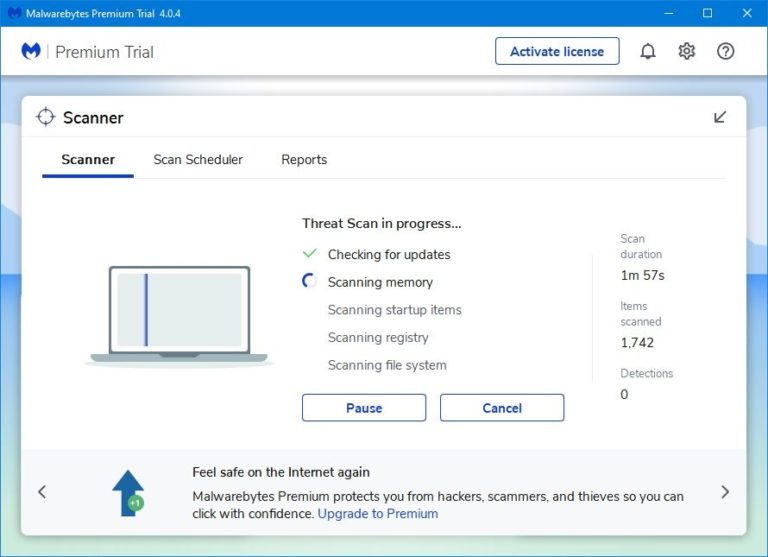Image resolution: width=768 pixels, height=557 pixels.
Task: Click the 'Premium Trial' header text
Action: pyautogui.click(x=104, y=52)
